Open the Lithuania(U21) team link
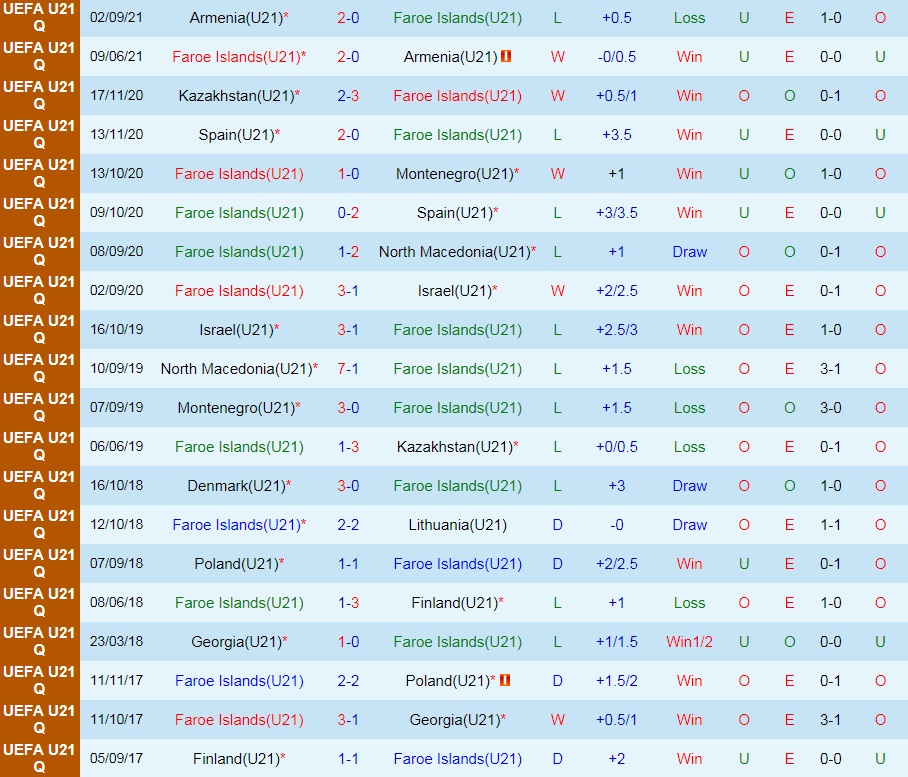The image size is (908, 777). click(x=457, y=525)
